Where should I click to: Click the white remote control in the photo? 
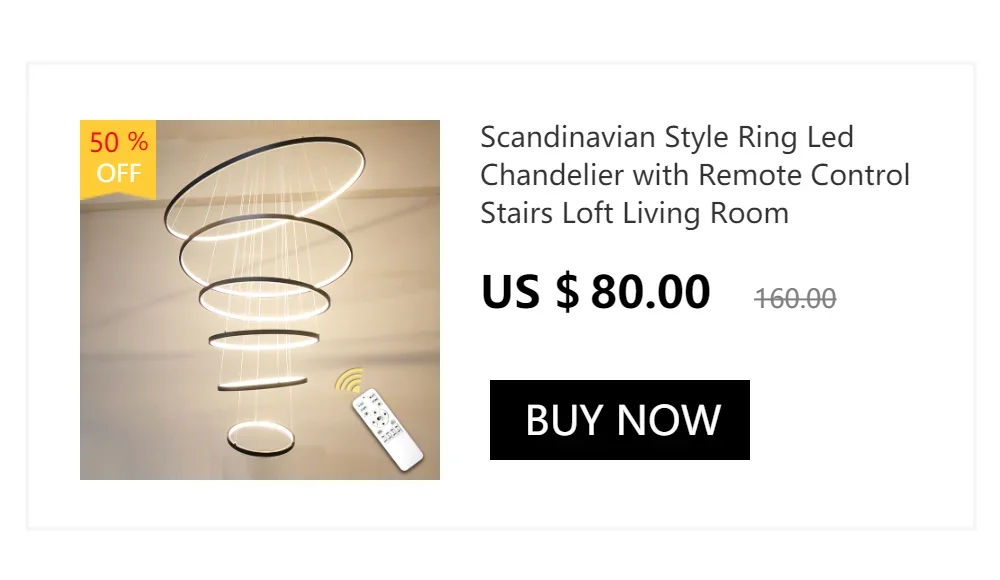(x=388, y=429)
